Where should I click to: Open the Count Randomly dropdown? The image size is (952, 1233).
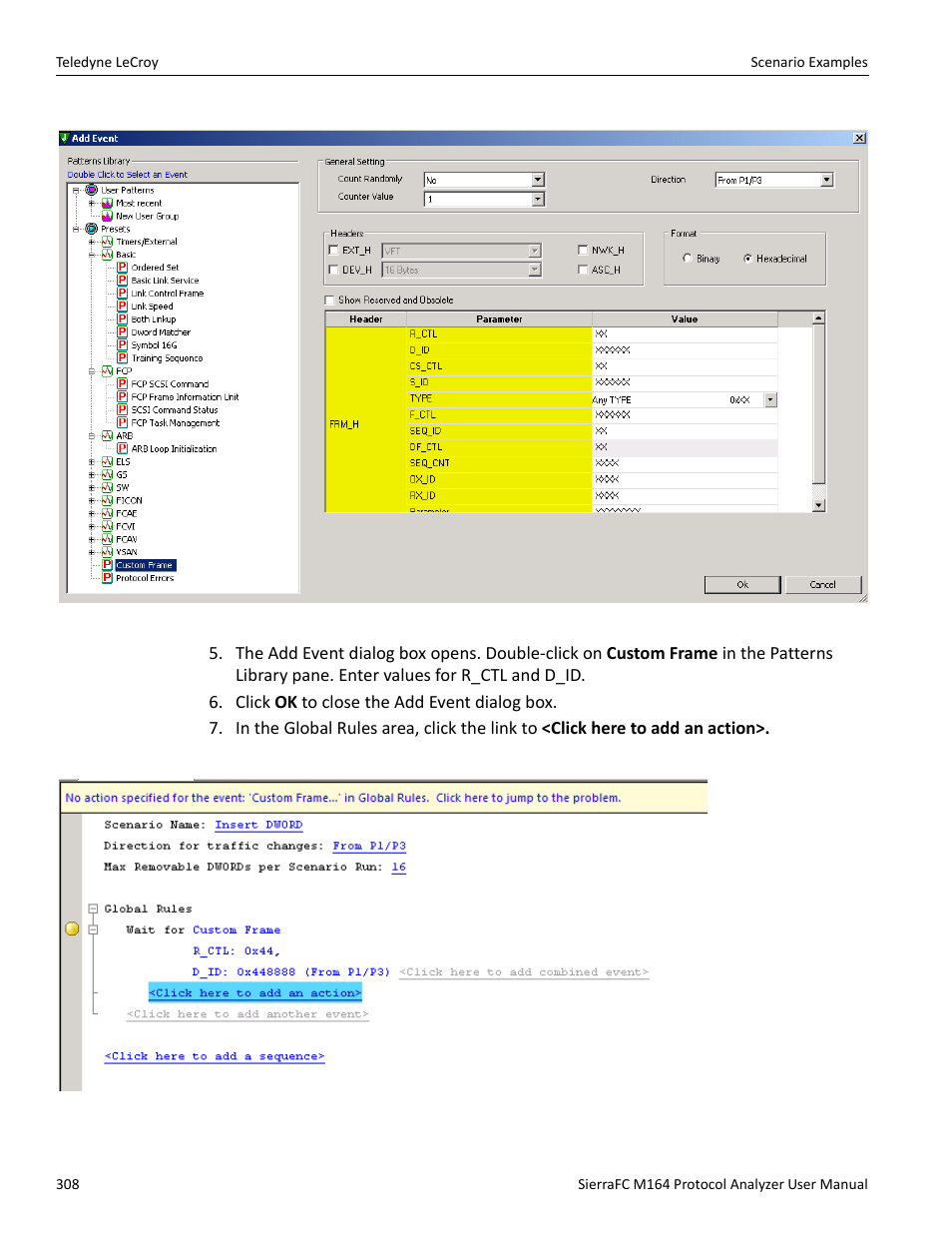(538, 180)
